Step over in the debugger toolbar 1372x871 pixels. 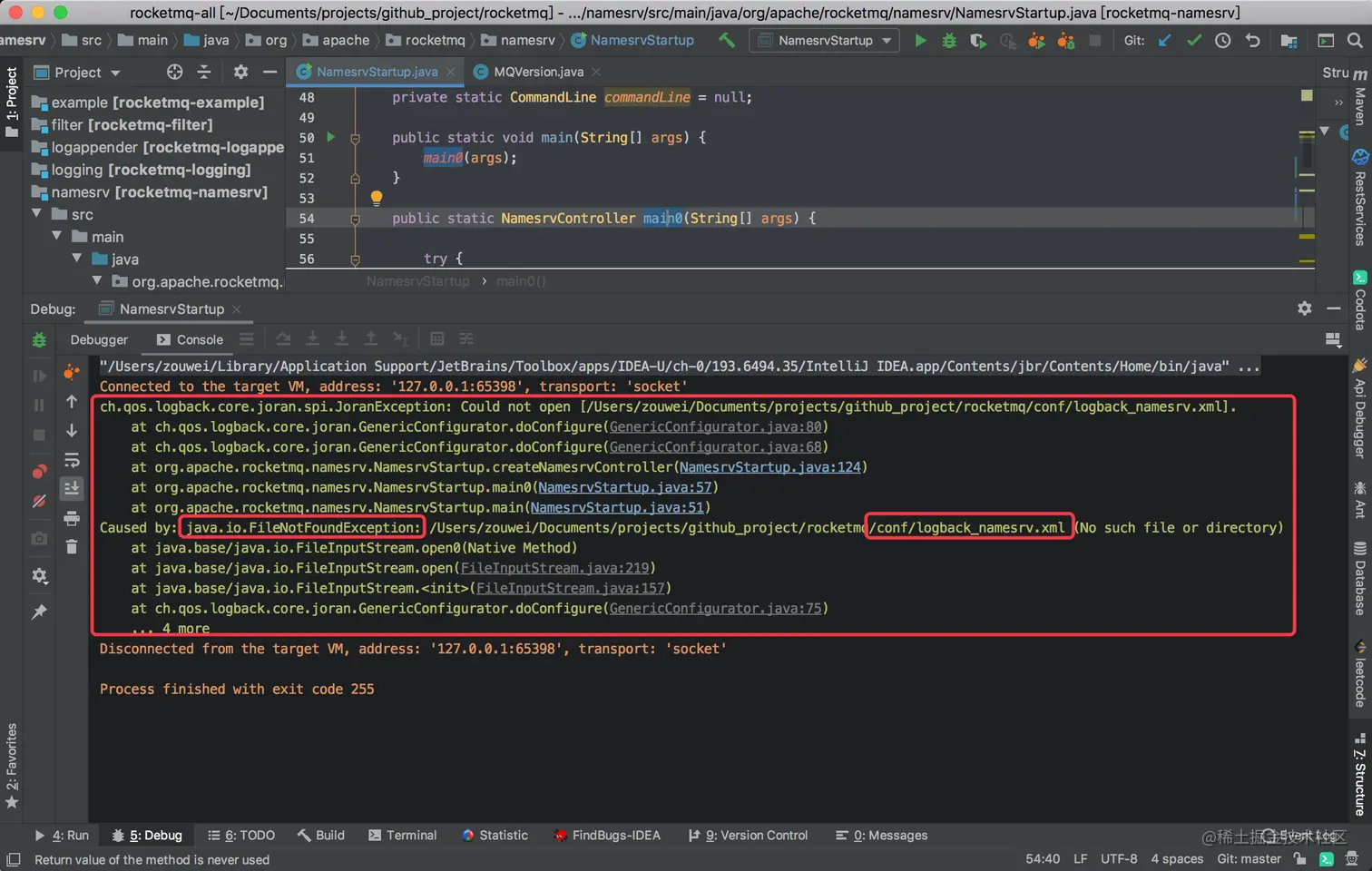coord(283,338)
